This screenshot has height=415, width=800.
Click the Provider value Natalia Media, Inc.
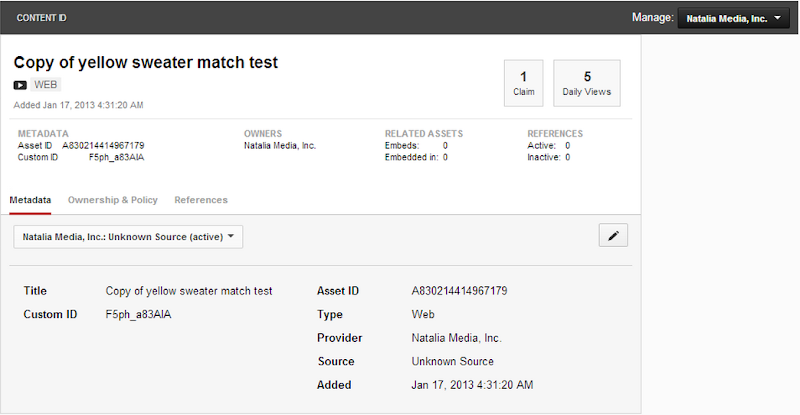[x=457, y=338]
